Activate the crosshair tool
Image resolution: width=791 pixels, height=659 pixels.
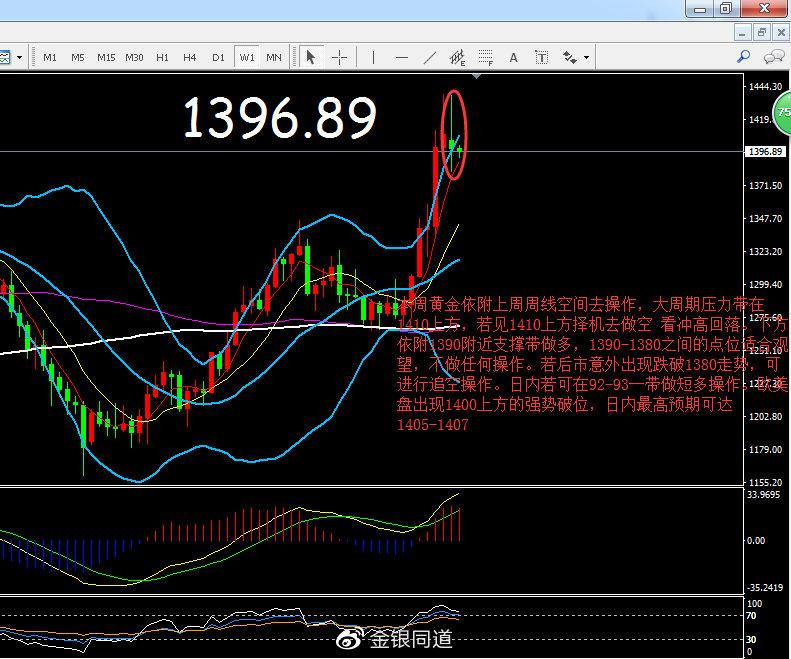point(340,58)
